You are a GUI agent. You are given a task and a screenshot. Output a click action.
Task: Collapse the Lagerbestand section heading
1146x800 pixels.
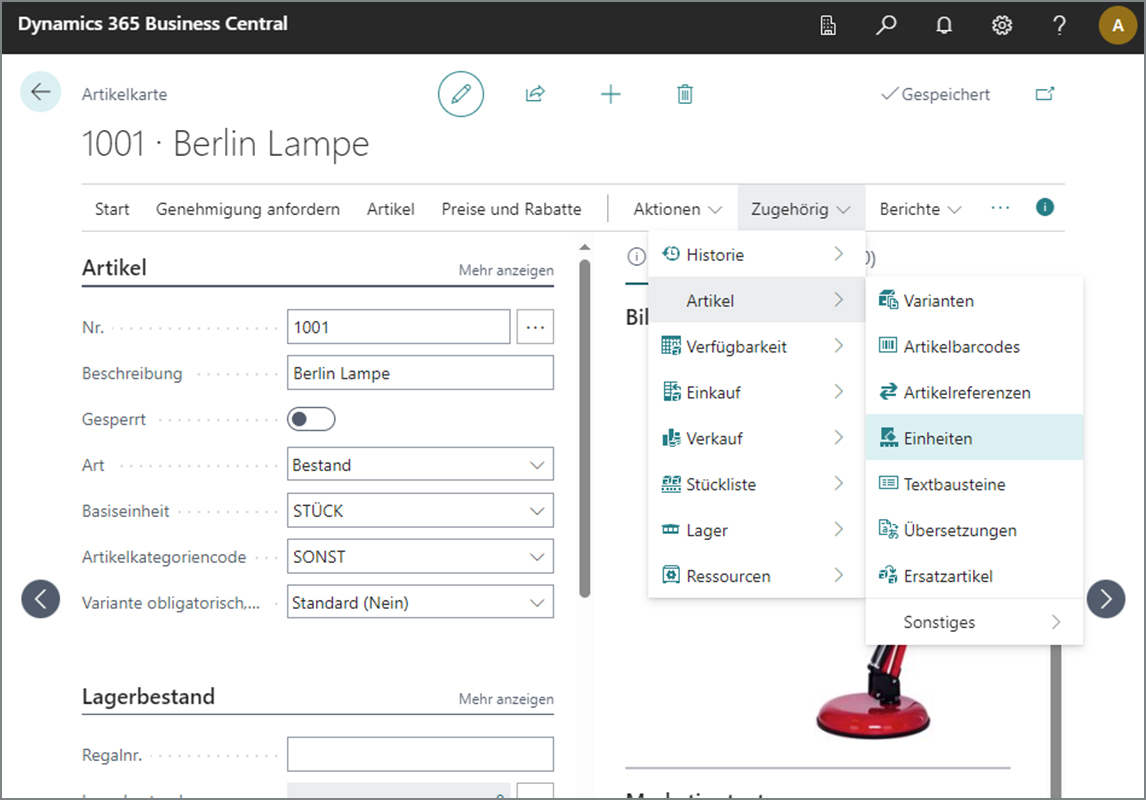pyautogui.click(x=148, y=696)
